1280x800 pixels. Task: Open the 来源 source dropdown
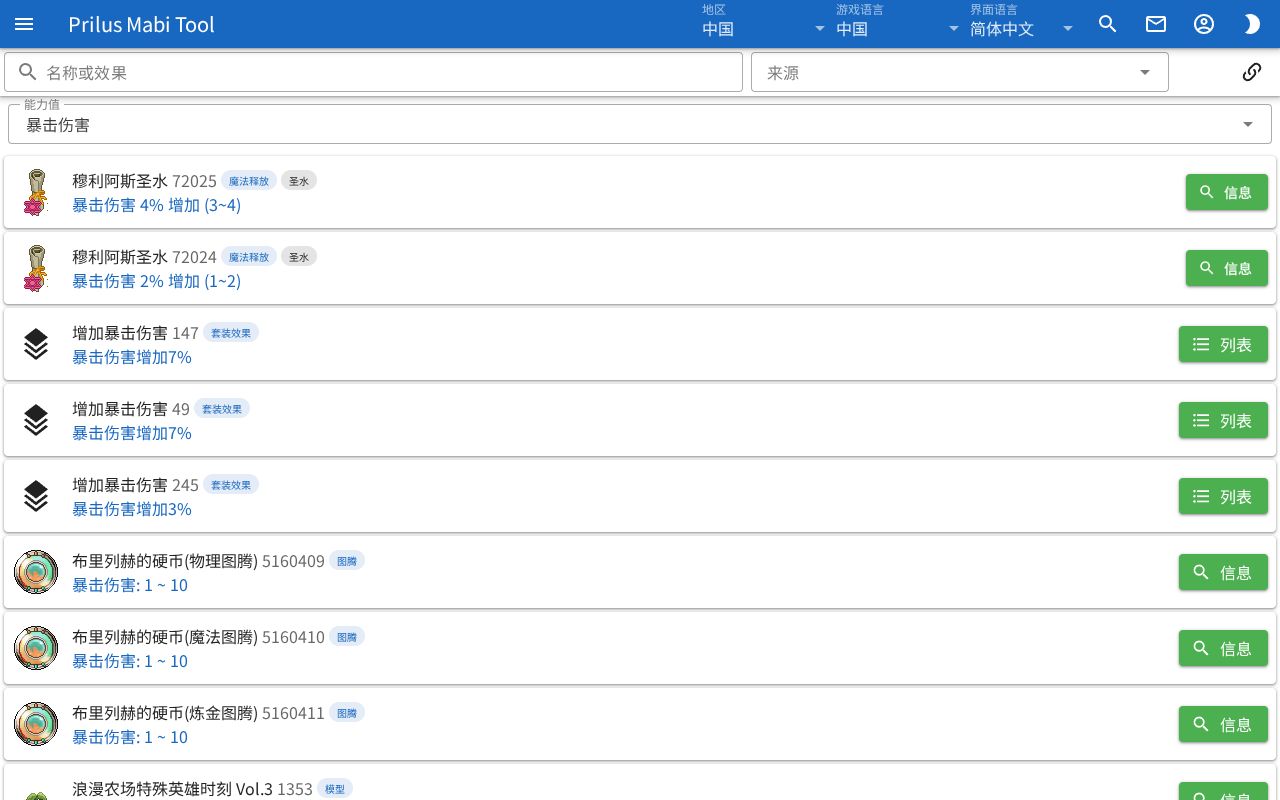[960, 72]
